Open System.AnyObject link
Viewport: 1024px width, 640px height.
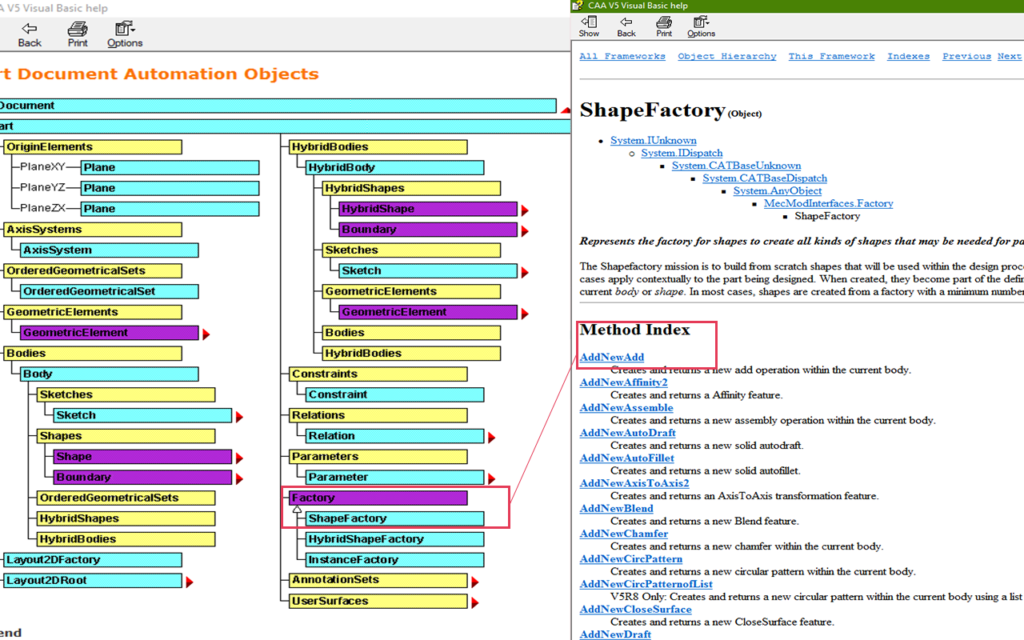(777, 191)
